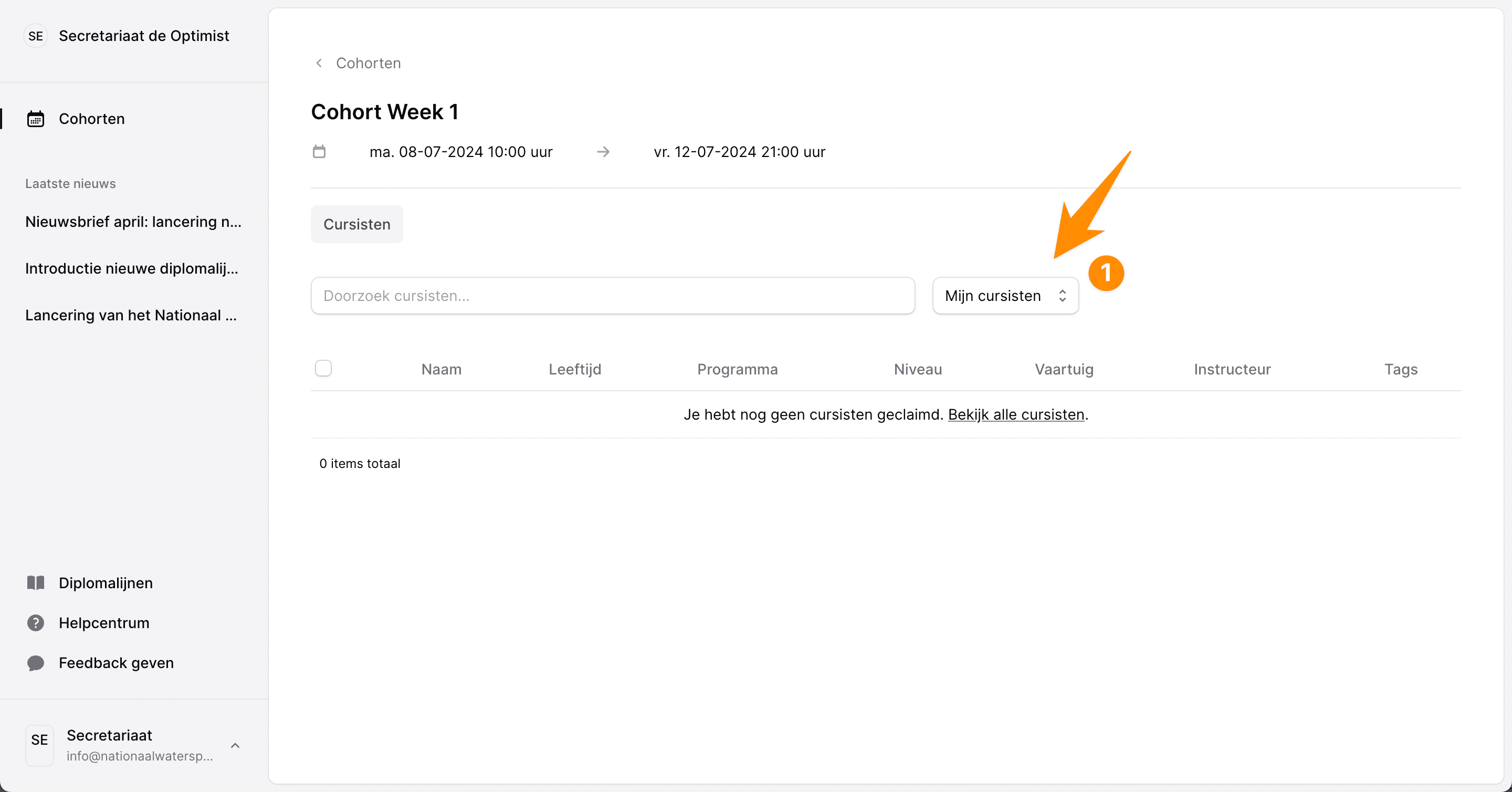Click the Helpcentrum question mark icon
This screenshot has height=792, width=1512.
[36, 622]
